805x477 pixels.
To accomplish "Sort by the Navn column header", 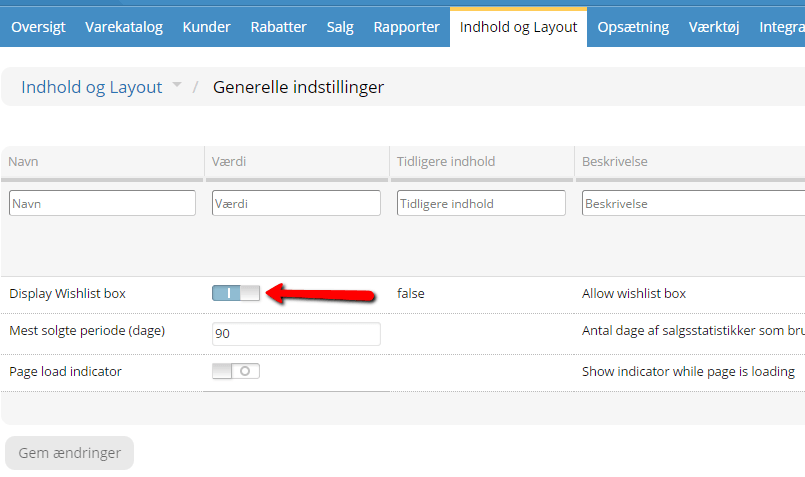I will point(23,161).
